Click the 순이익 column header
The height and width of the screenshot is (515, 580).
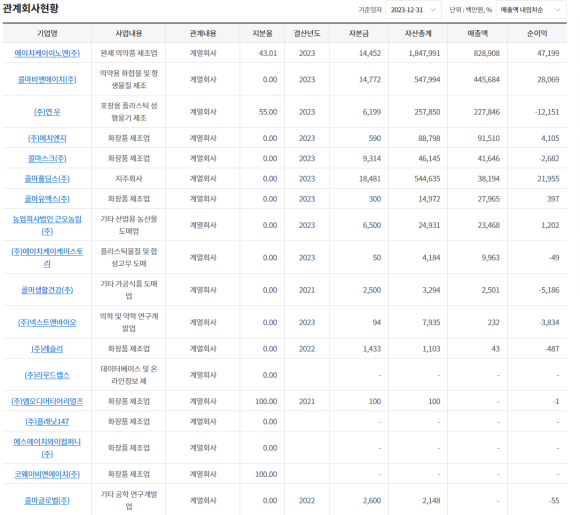[537, 33]
